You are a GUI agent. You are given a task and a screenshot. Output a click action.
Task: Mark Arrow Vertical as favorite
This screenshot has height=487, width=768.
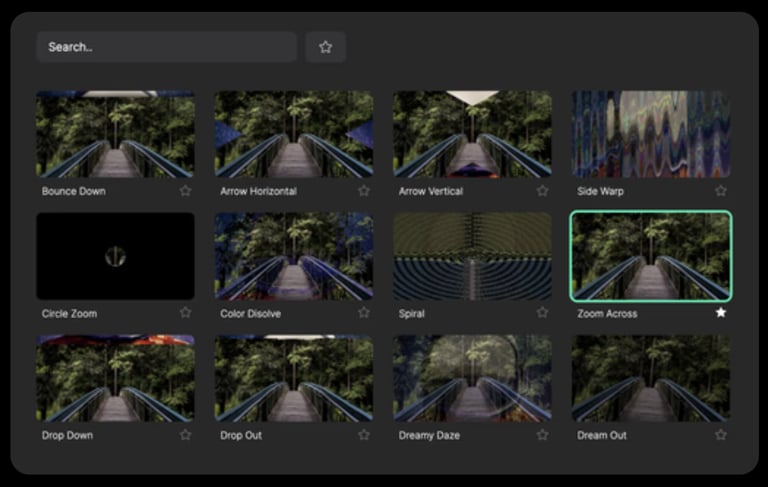[542, 191]
